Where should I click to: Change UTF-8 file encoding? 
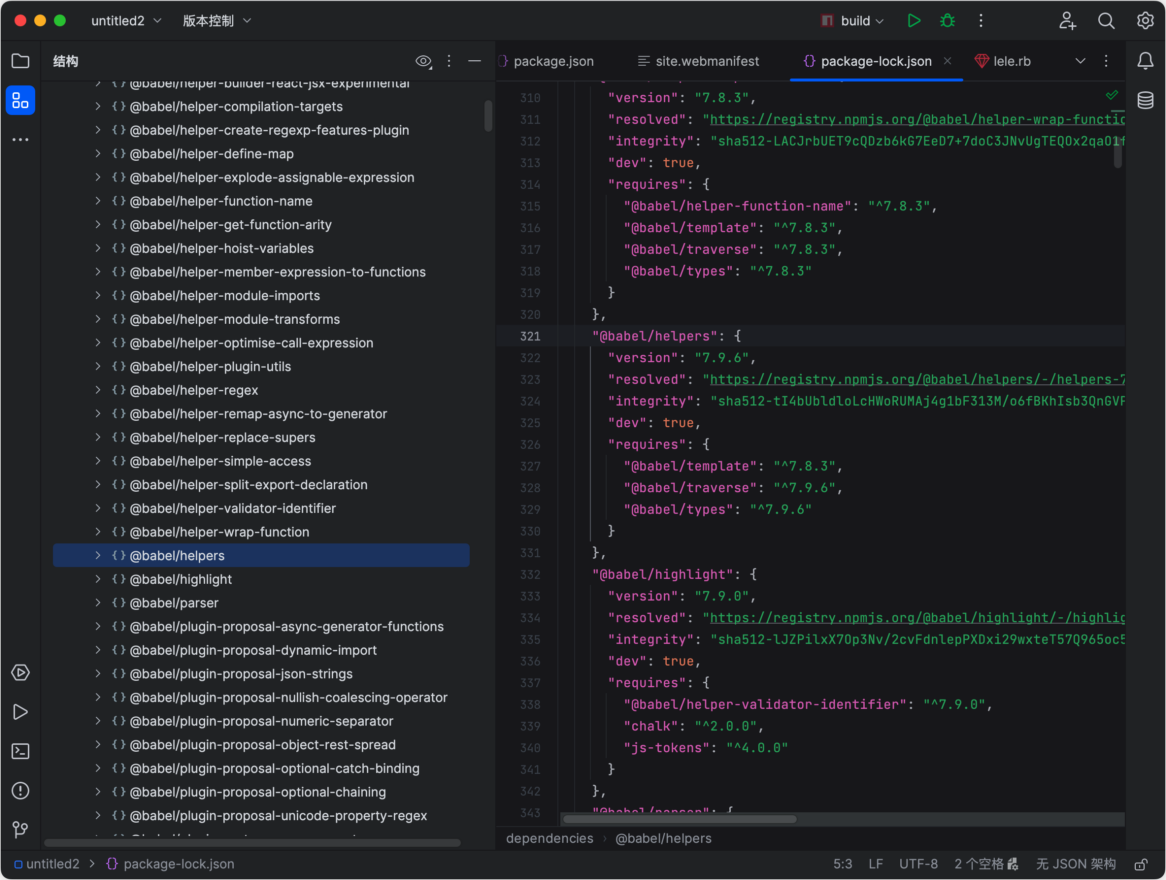point(918,864)
